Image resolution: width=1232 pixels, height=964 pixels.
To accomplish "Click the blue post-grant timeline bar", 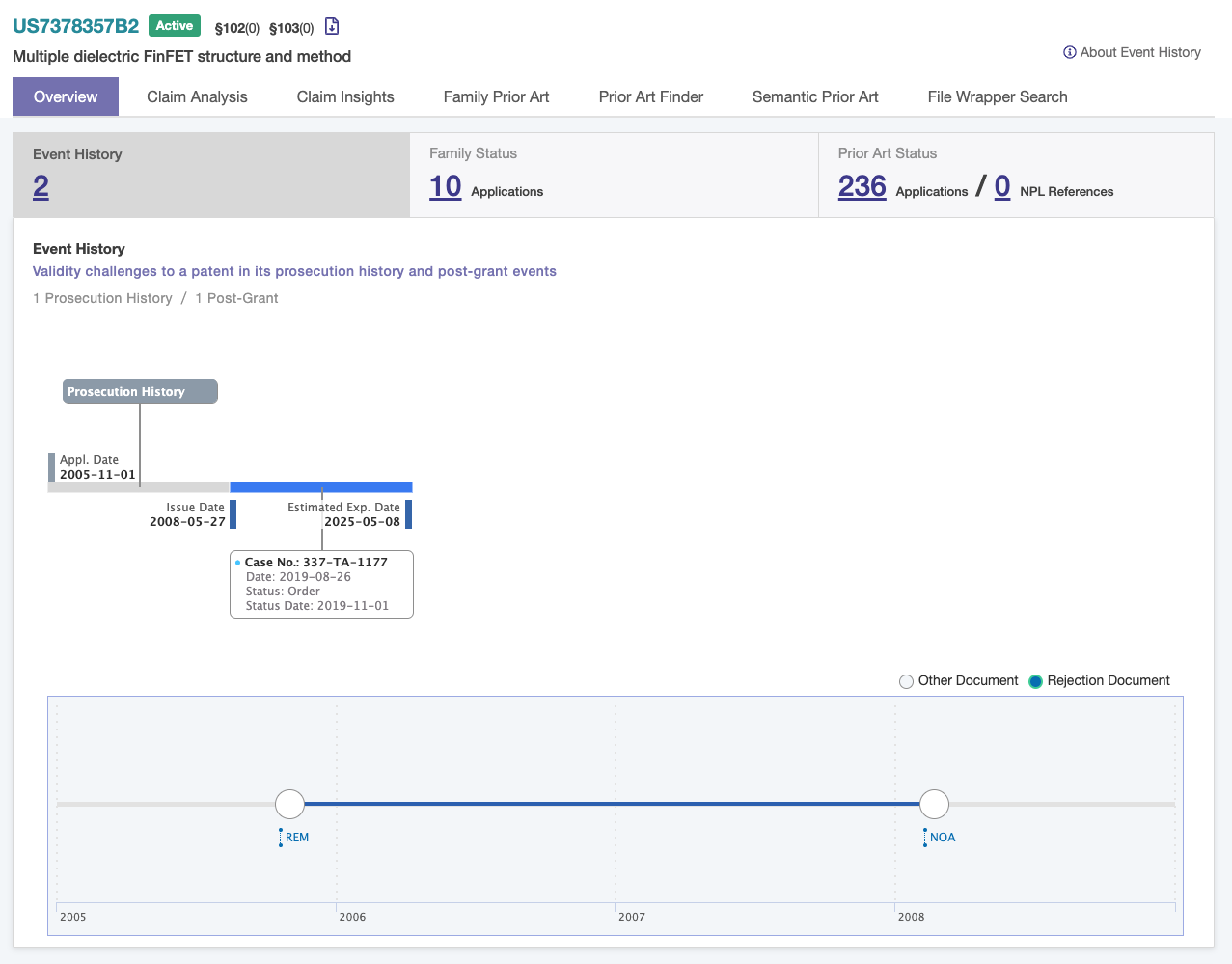I will (x=321, y=487).
